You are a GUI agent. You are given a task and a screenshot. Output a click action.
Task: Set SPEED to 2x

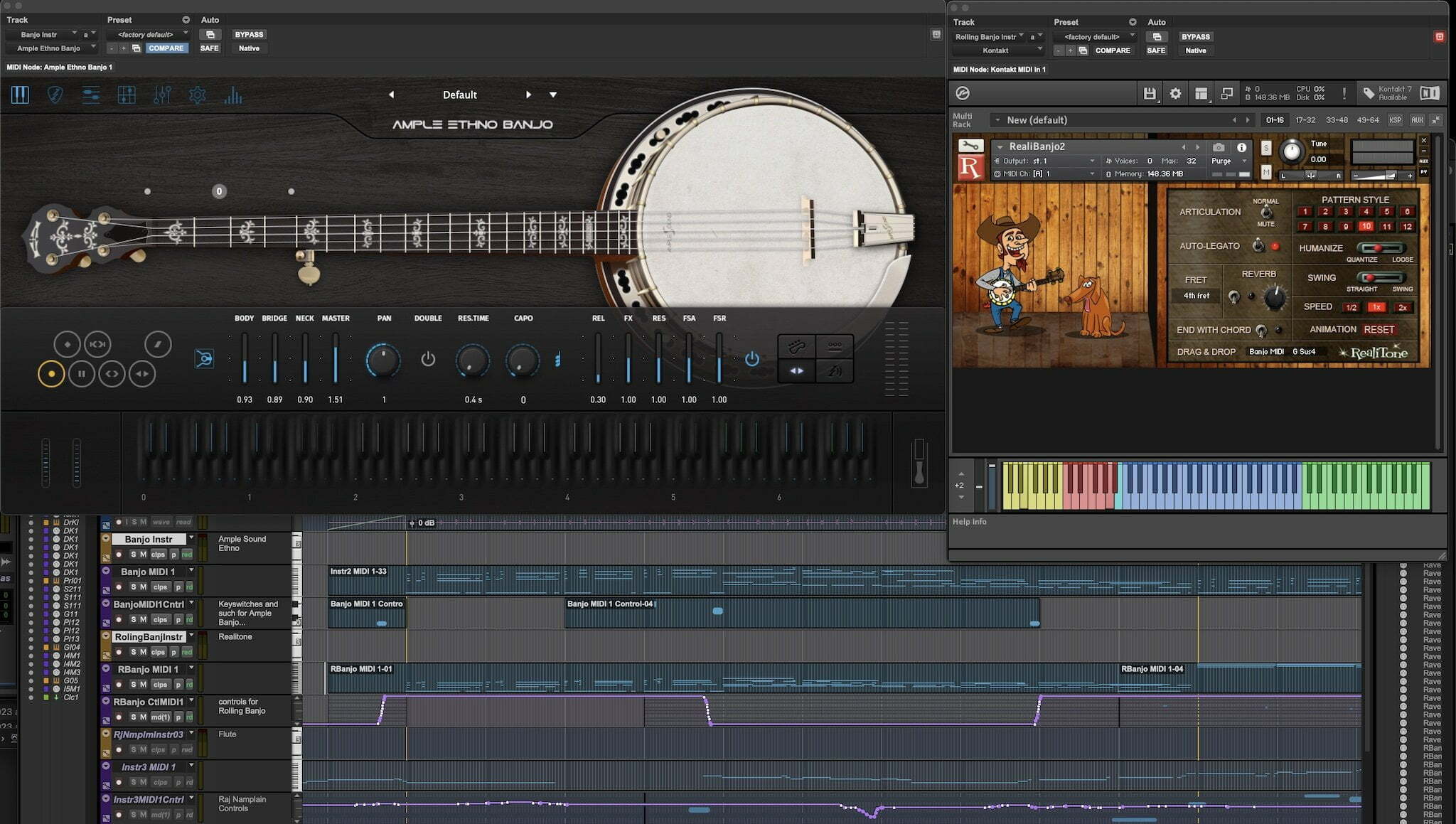1402,308
